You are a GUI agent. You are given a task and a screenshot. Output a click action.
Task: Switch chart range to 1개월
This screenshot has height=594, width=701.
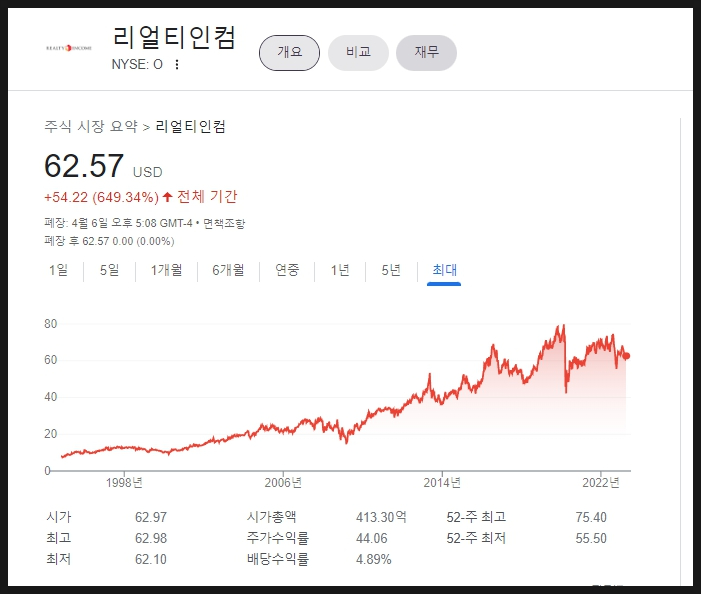click(x=166, y=270)
